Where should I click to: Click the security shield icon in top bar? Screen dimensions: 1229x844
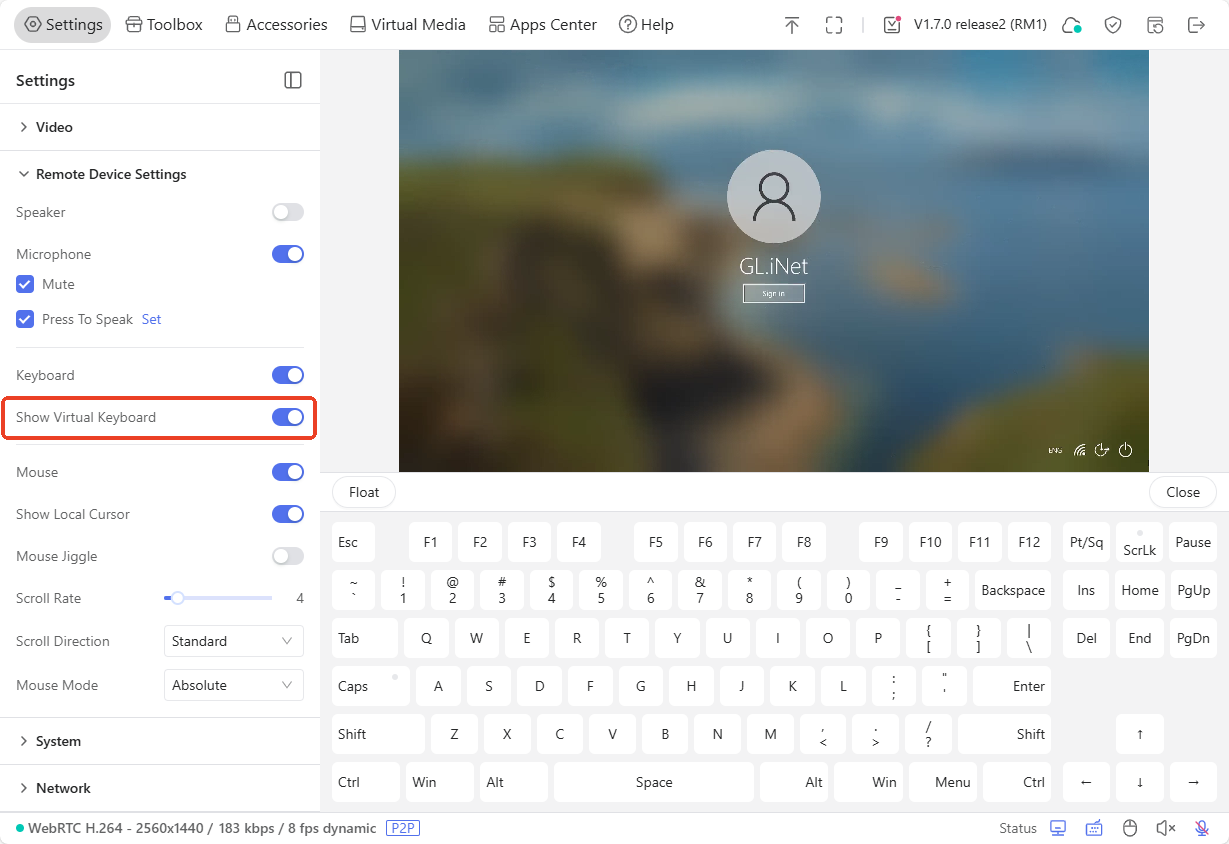click(1113, 24)
